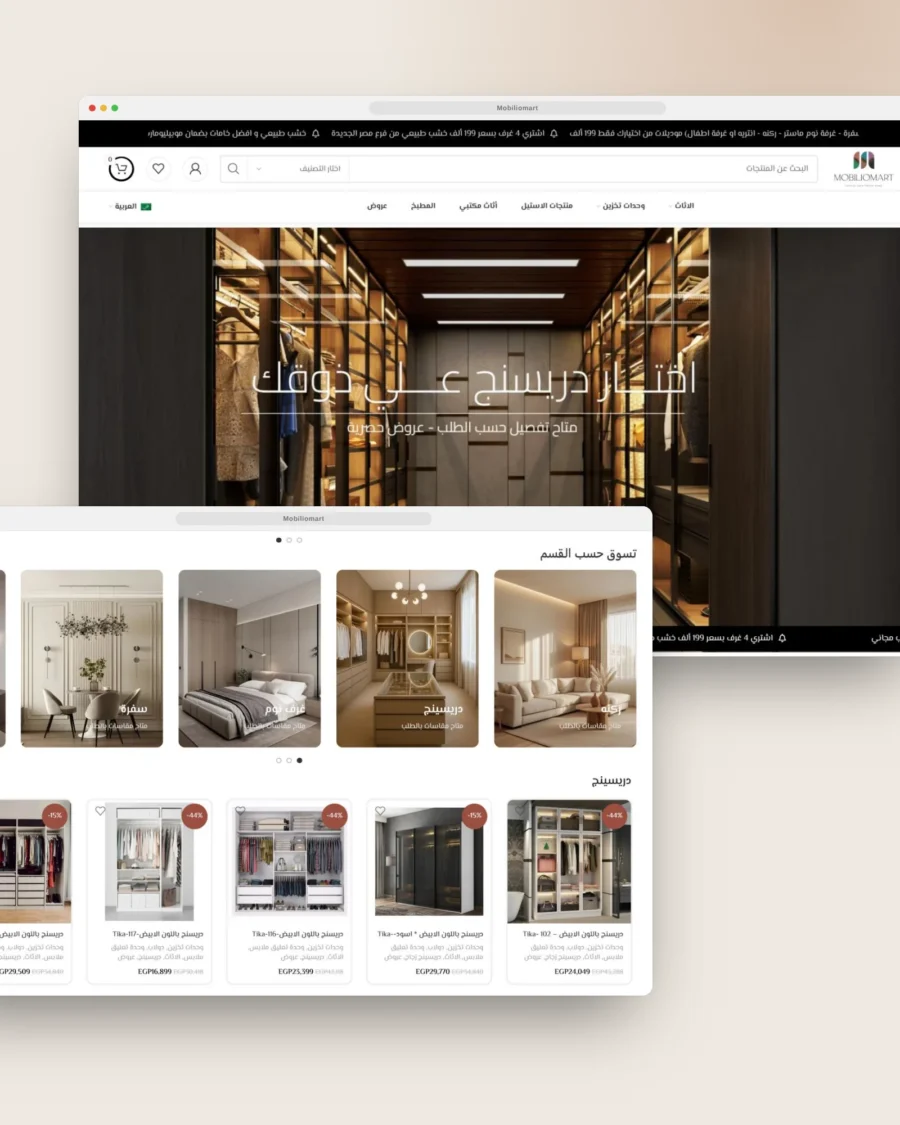Open the Tika-117 product image
Screen dimensions: 900x1125
(149, 863)
